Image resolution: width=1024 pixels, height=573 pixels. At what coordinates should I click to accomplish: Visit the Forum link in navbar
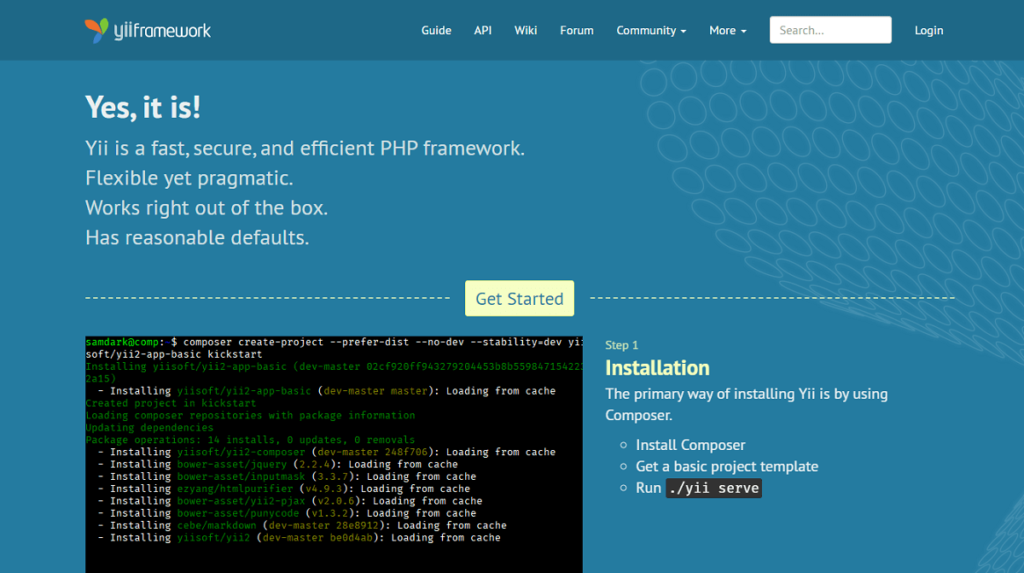[577, 30]
